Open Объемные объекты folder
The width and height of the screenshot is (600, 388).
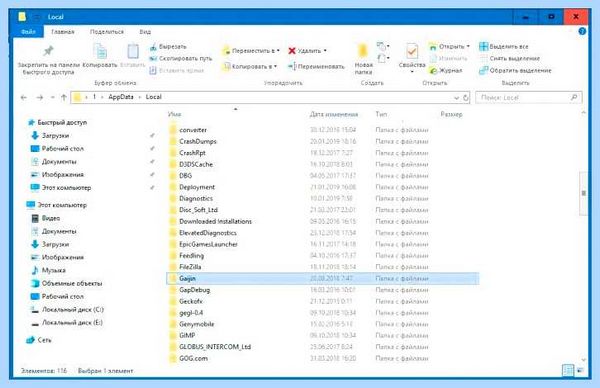click(x=67, y=284)
